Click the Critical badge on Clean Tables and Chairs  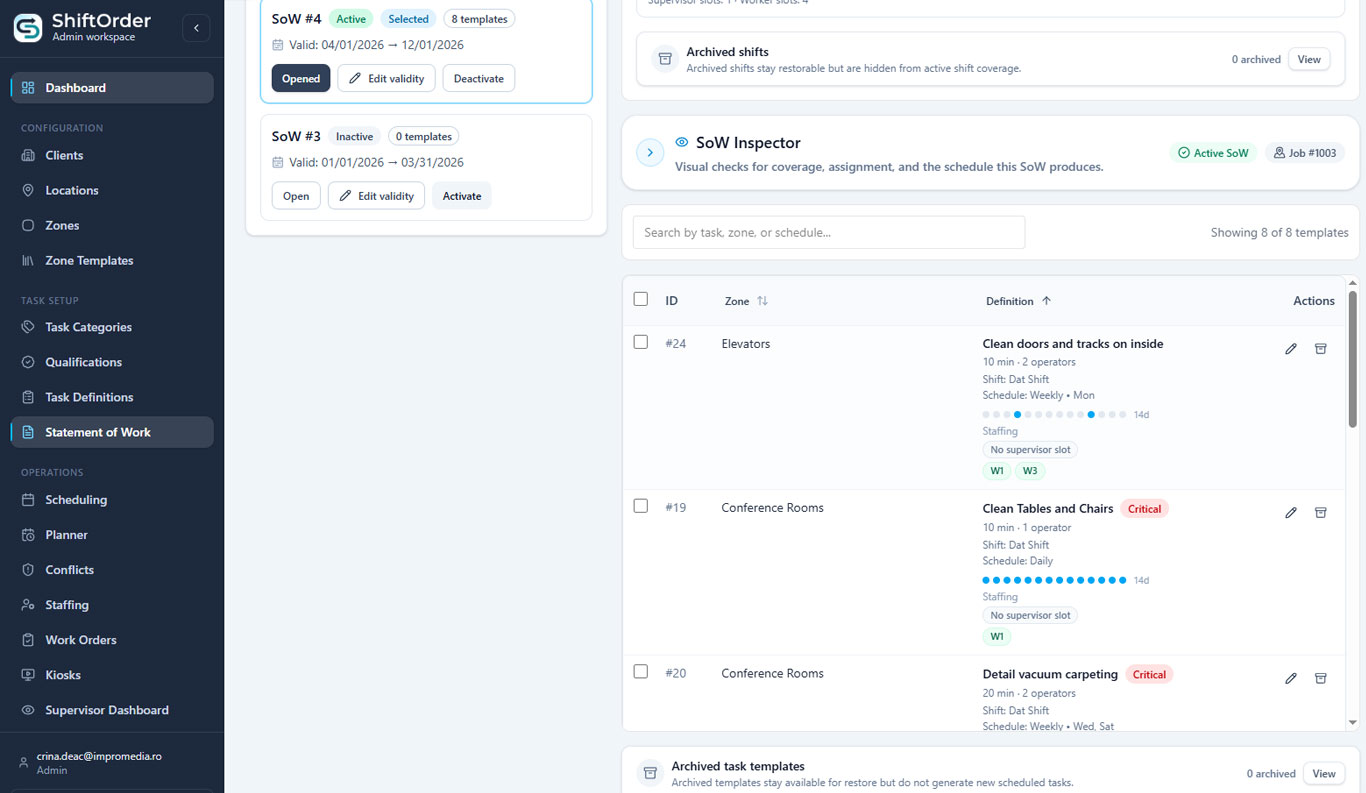(1144, 509)
